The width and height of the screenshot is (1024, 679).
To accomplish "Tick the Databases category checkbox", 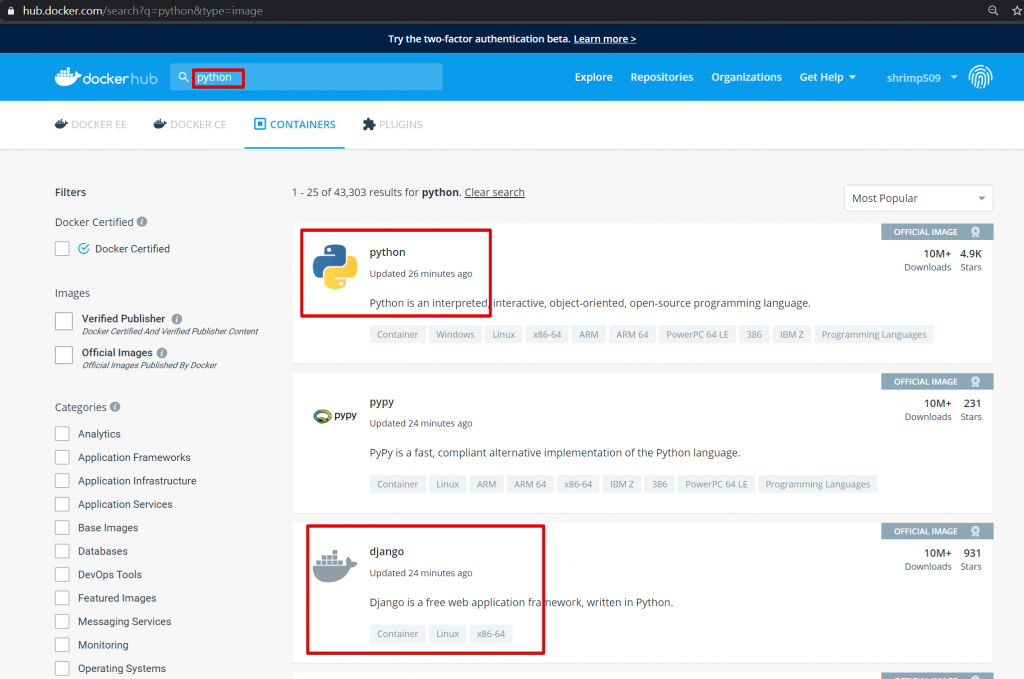I will tap(62, 551).
